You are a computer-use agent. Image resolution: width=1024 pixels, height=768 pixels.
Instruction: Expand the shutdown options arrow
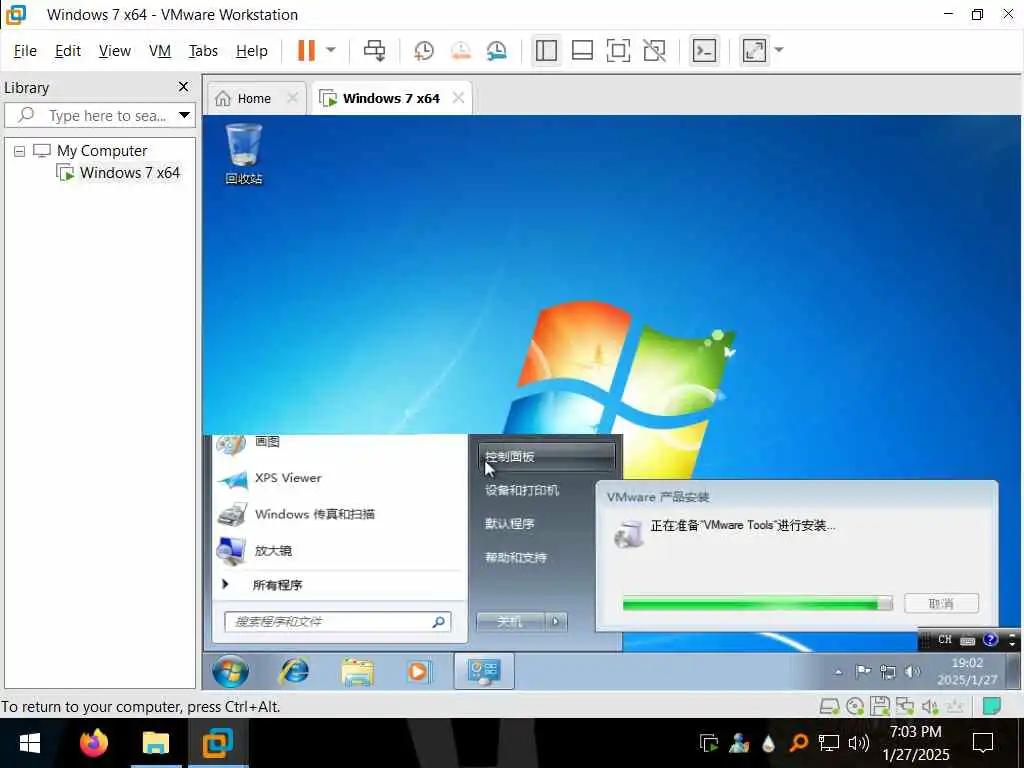click(x=556, y=622)
